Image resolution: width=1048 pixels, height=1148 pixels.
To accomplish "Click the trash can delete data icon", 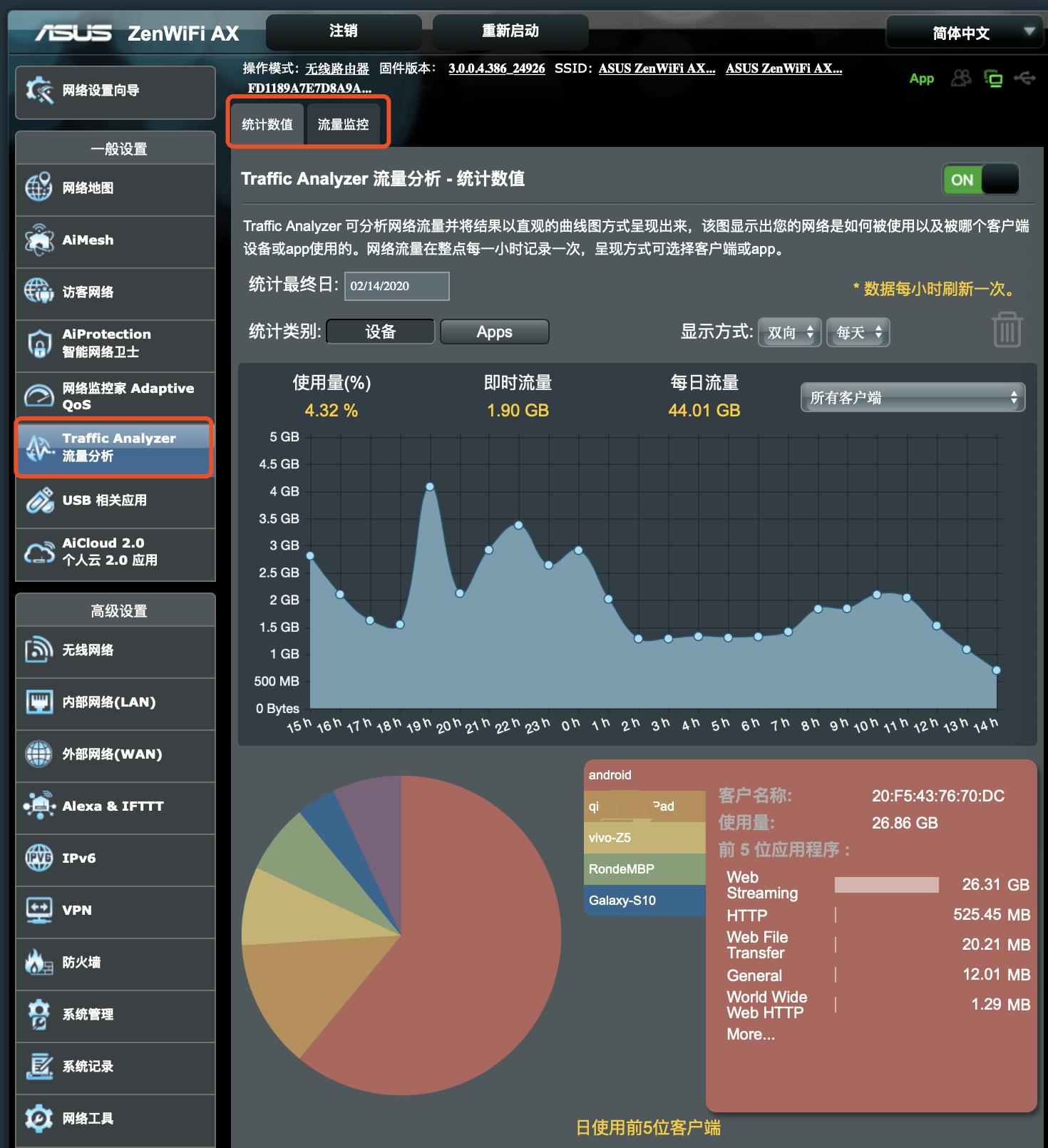I will [x=1007, y=329].
